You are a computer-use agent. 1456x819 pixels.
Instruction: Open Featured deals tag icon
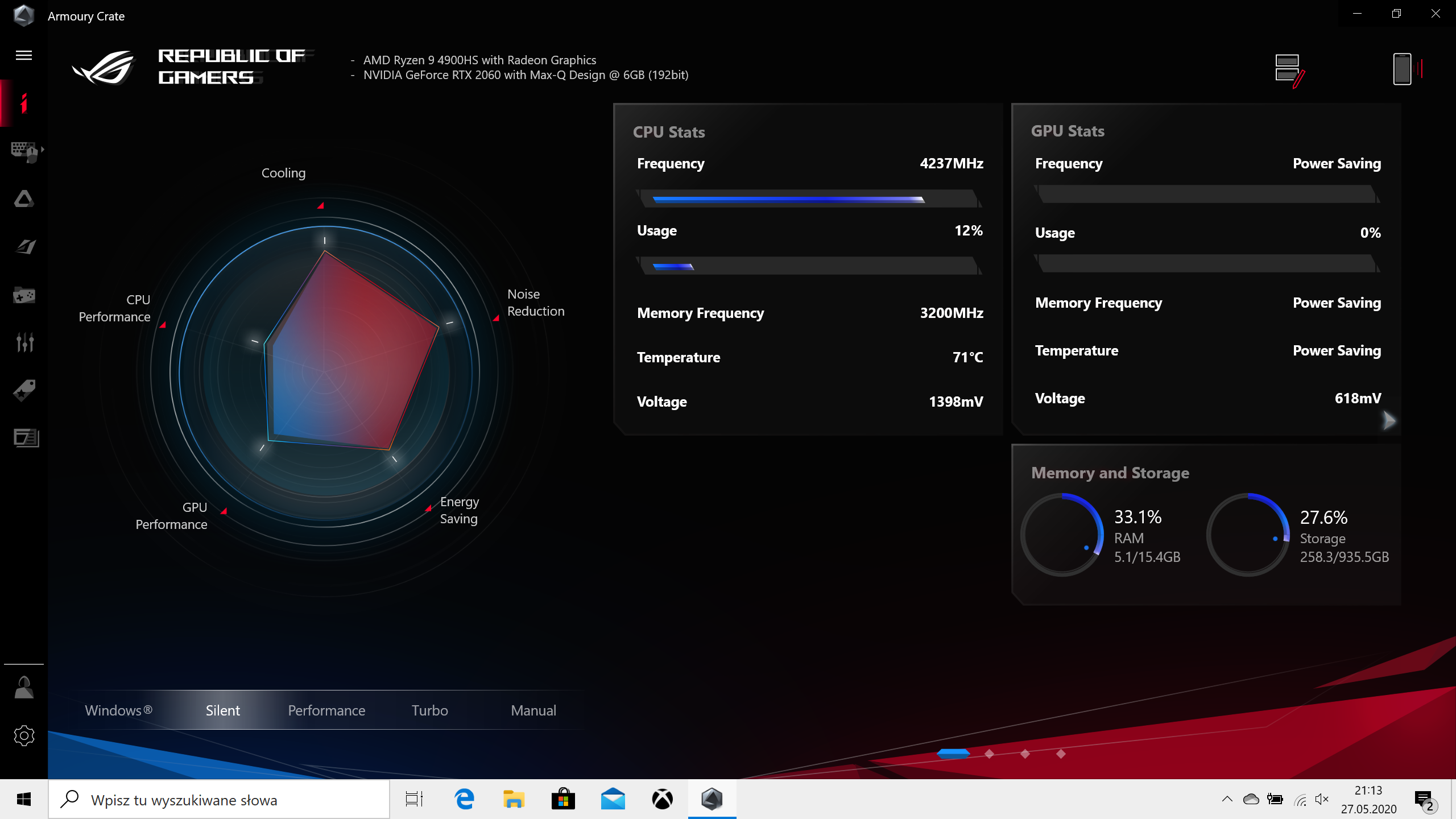coord(24,391)
